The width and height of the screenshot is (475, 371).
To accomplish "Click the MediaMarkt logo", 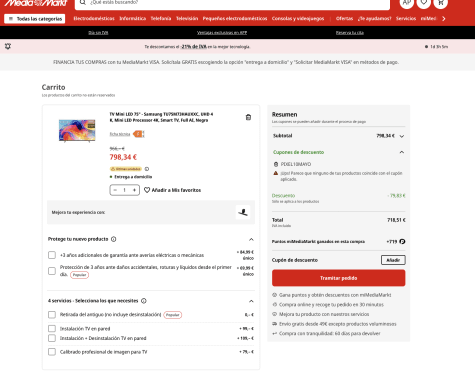I will (x=35, y=3).
